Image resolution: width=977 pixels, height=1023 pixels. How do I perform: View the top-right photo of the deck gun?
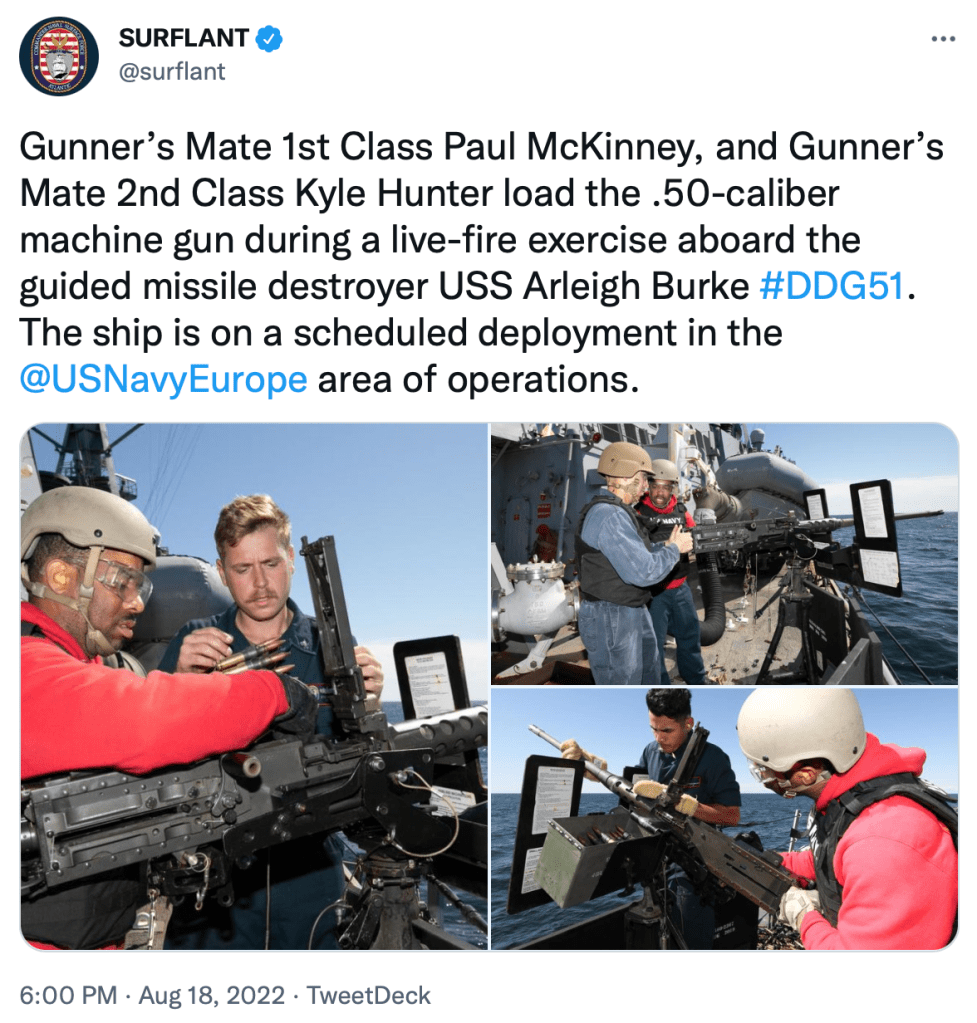[x=724, y=553]
